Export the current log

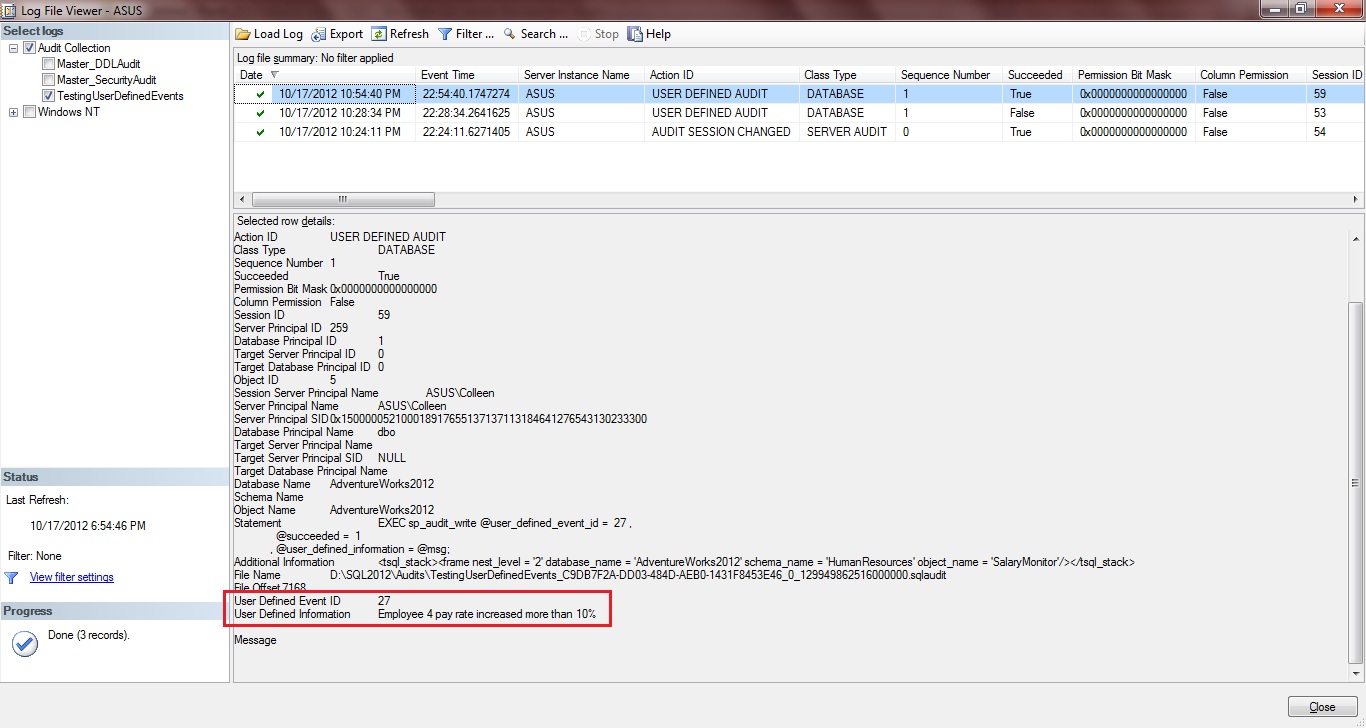tap(337, 33)
